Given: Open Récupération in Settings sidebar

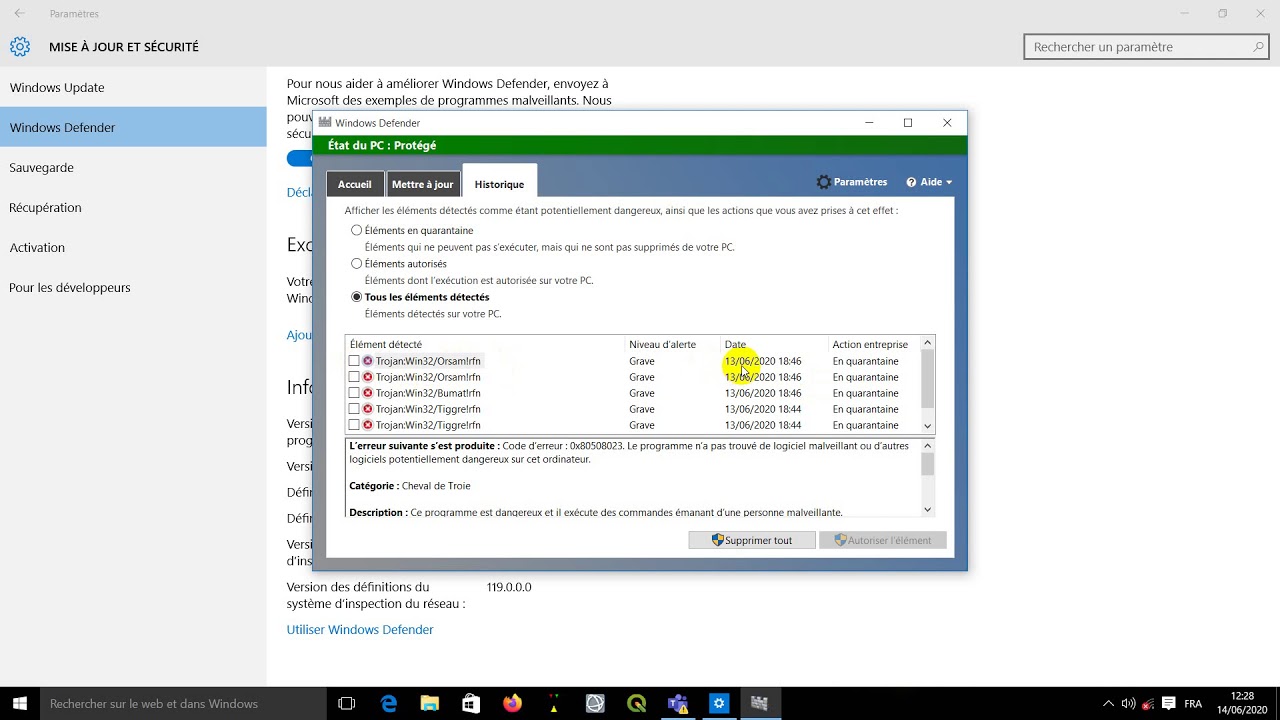Looking at the screenshot, I should 133,207.
